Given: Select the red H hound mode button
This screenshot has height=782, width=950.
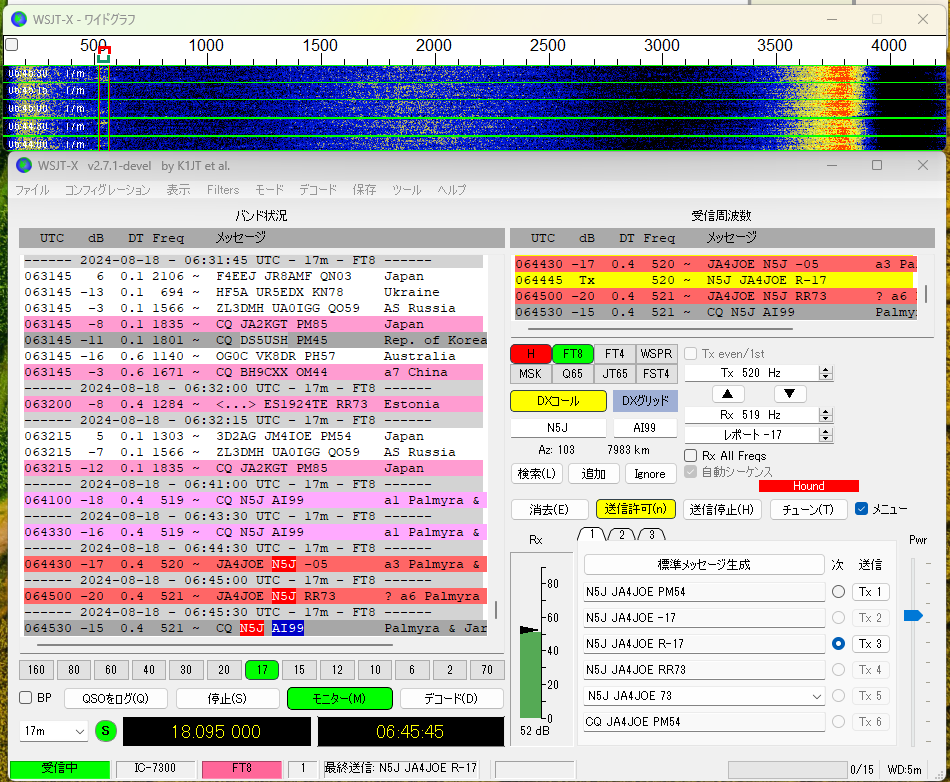Looking at the screenshot, I should pos(530,354).
